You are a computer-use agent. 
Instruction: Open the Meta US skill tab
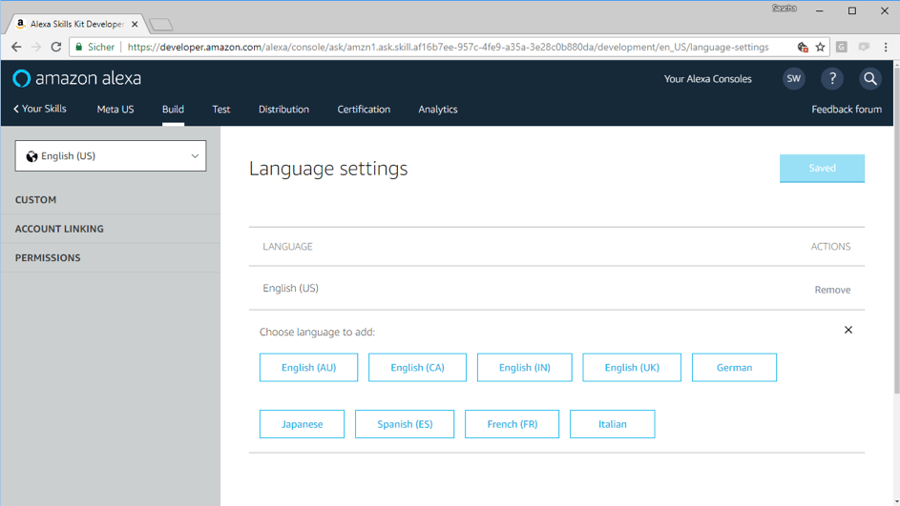[115, 109]
